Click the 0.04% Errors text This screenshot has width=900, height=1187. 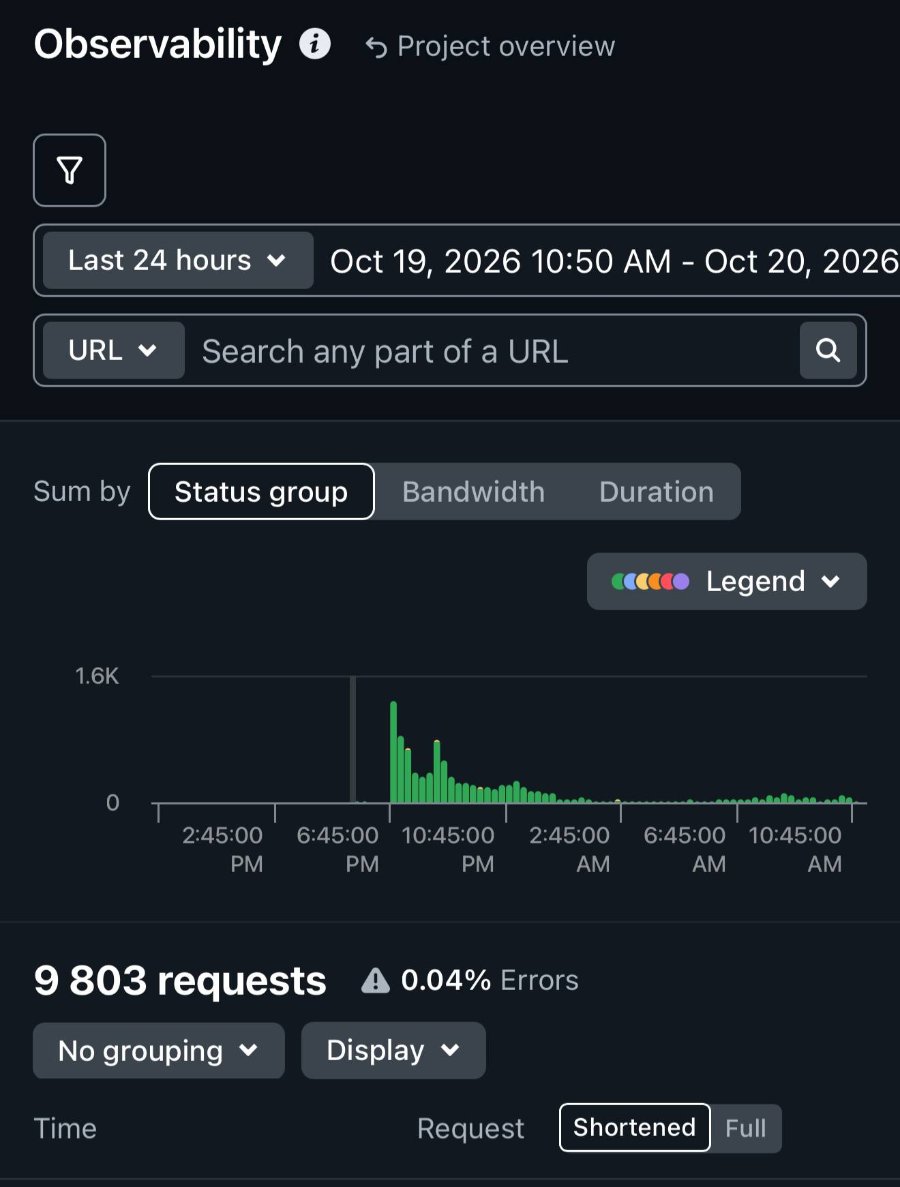pos(490,980)
